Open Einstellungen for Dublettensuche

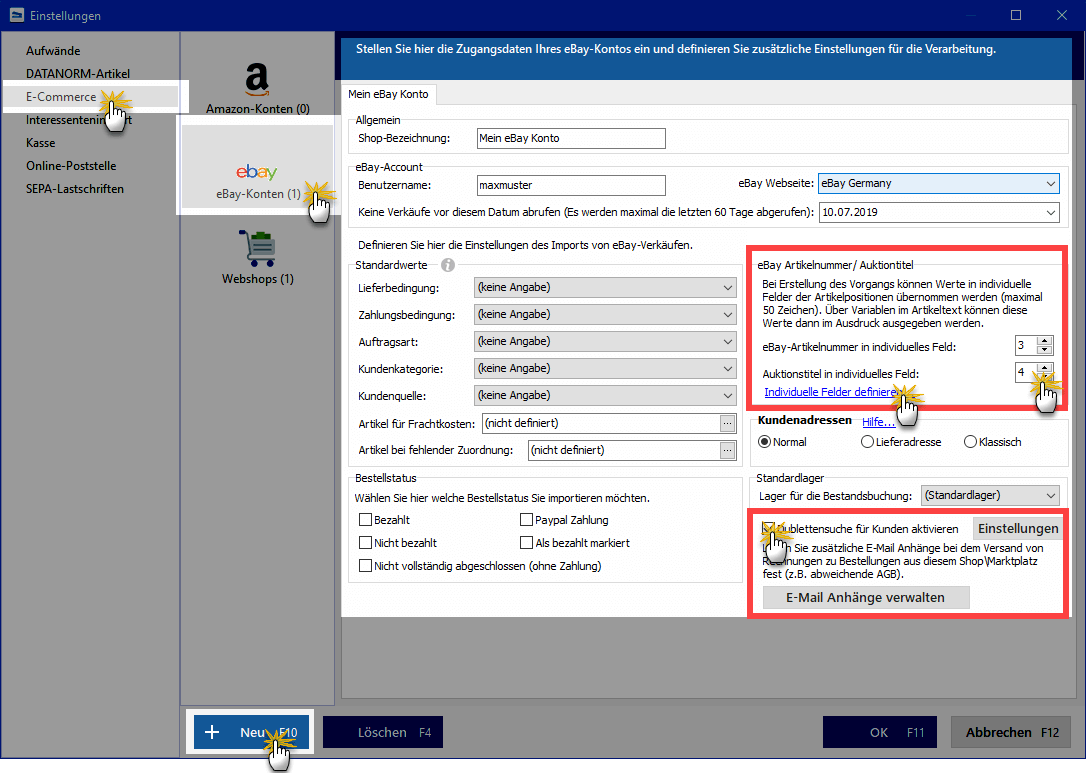point(1017,528)
